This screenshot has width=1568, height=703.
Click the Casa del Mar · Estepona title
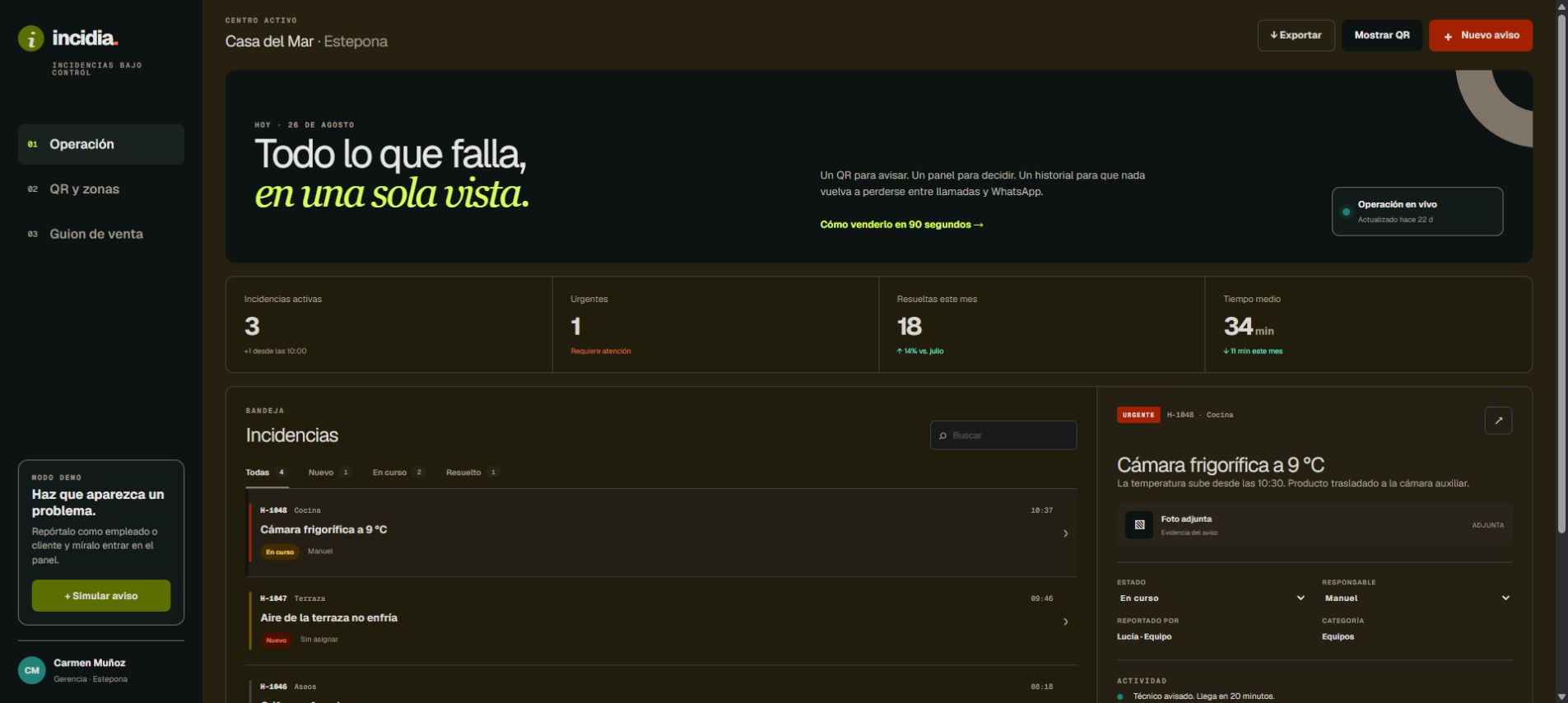click(x=306, y=41)
